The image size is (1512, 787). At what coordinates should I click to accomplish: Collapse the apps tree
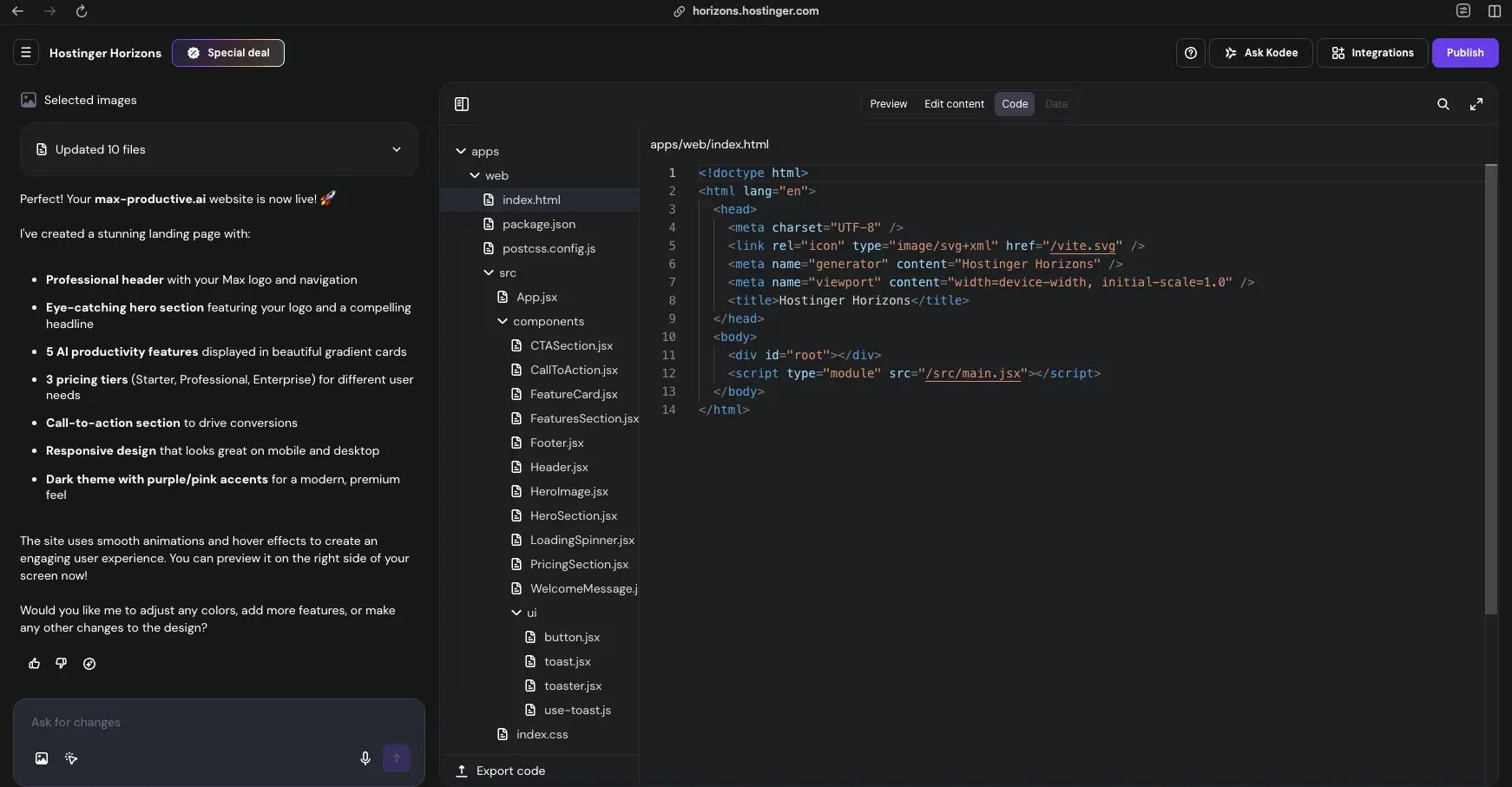(461, 151)
